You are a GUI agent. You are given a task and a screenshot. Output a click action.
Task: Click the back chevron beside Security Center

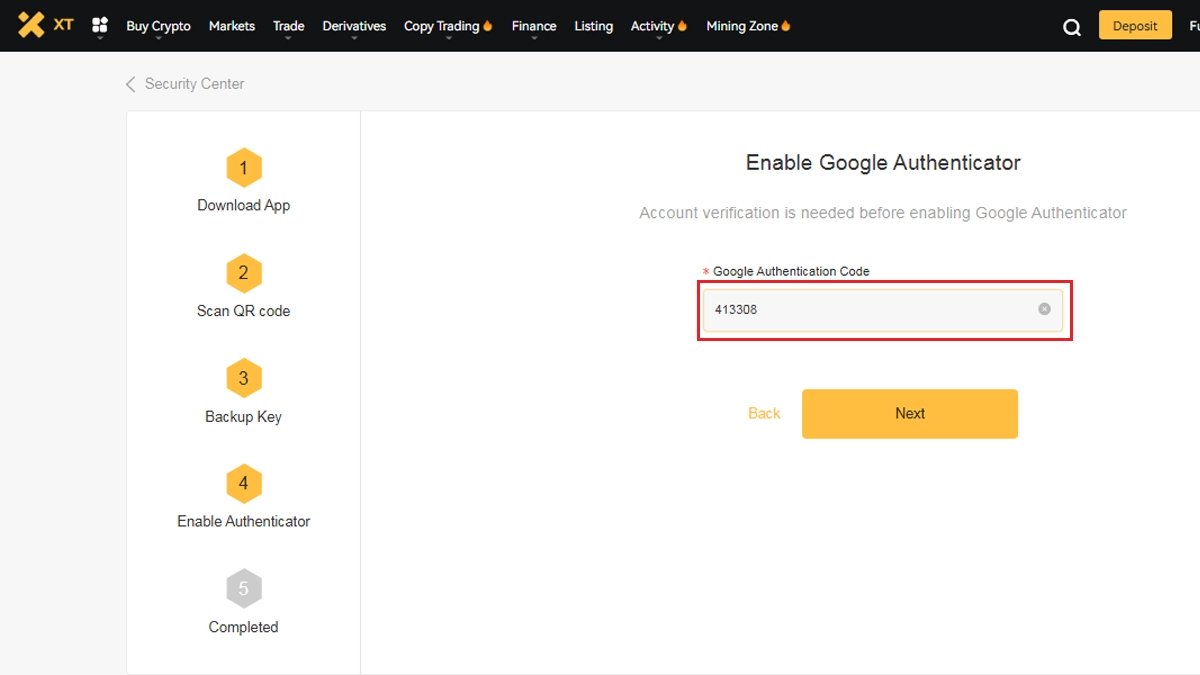coord(130,84)
